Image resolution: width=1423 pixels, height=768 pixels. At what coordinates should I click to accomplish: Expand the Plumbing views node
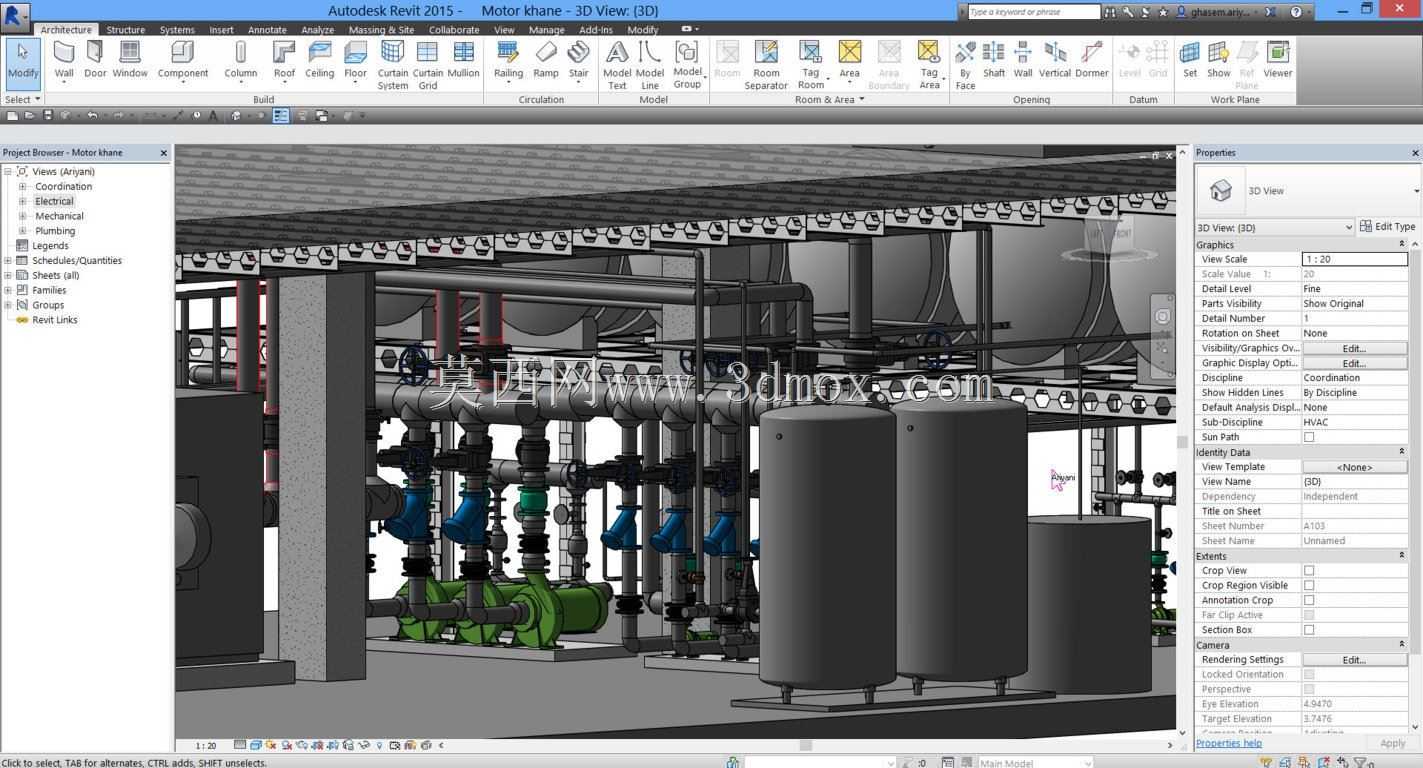pyautogui.click(x=23, y=231)
